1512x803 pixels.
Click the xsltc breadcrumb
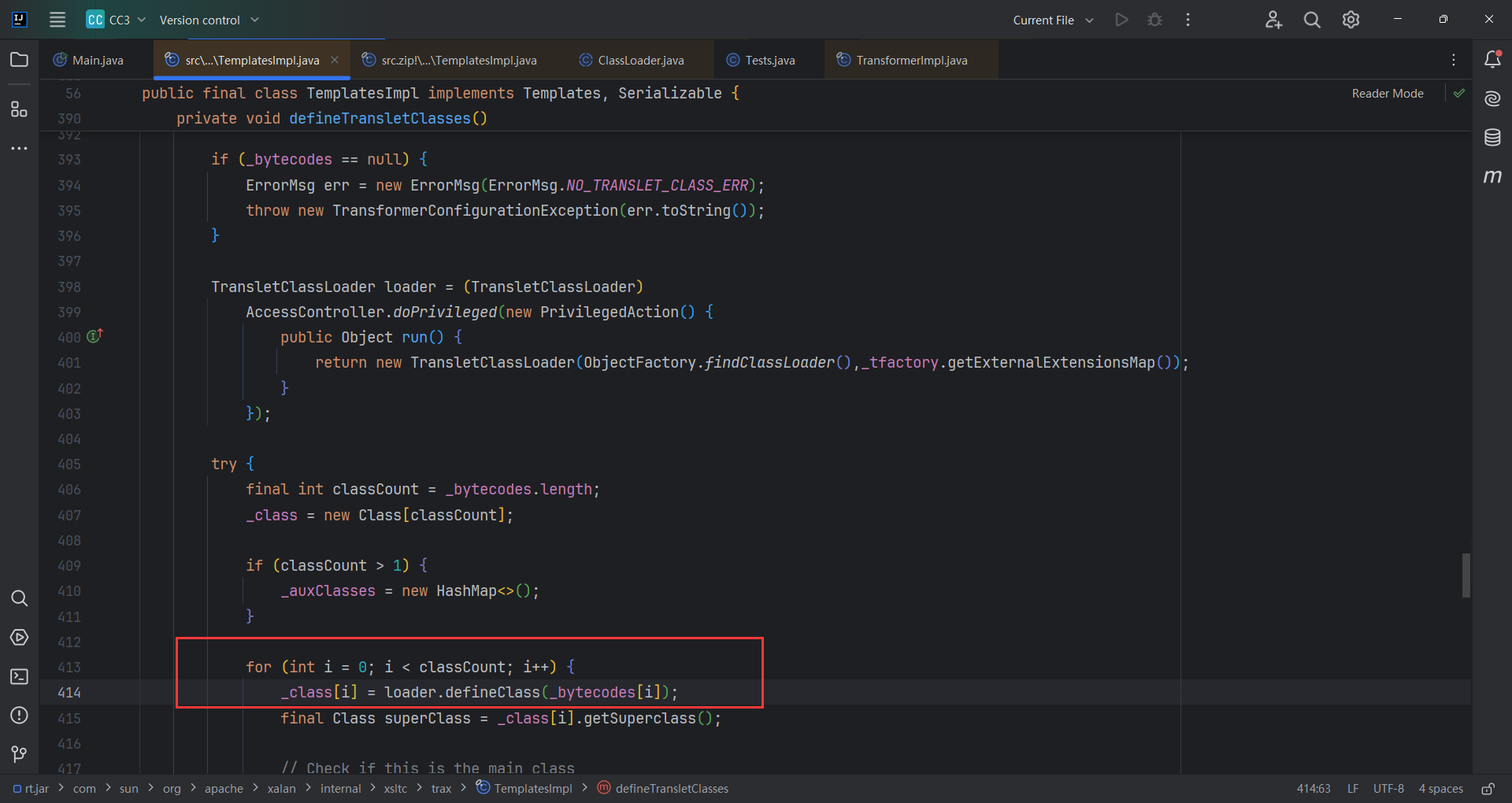pyautogui.click(x=395, y=788)
